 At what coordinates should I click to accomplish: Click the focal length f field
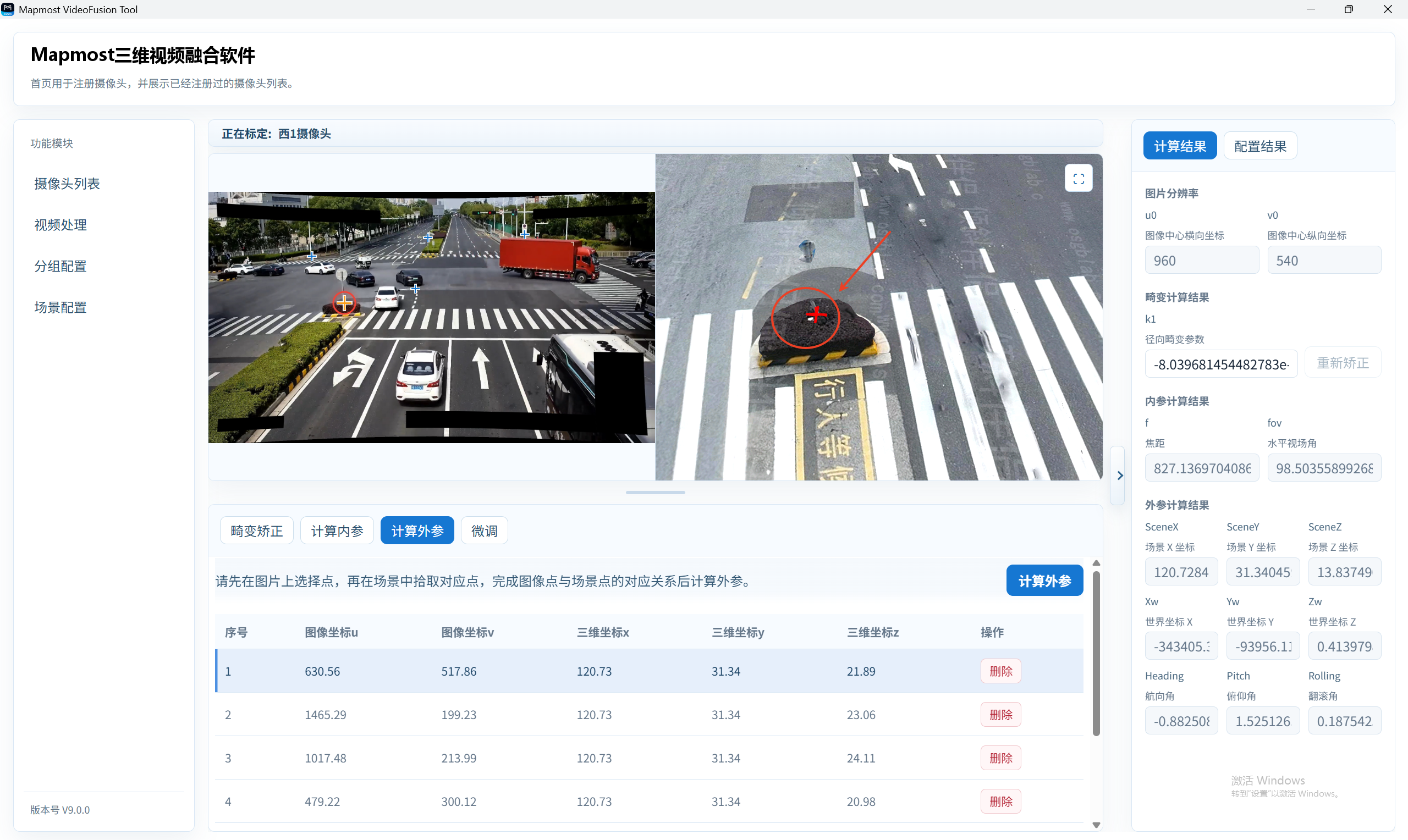(x=1202, y=468)
